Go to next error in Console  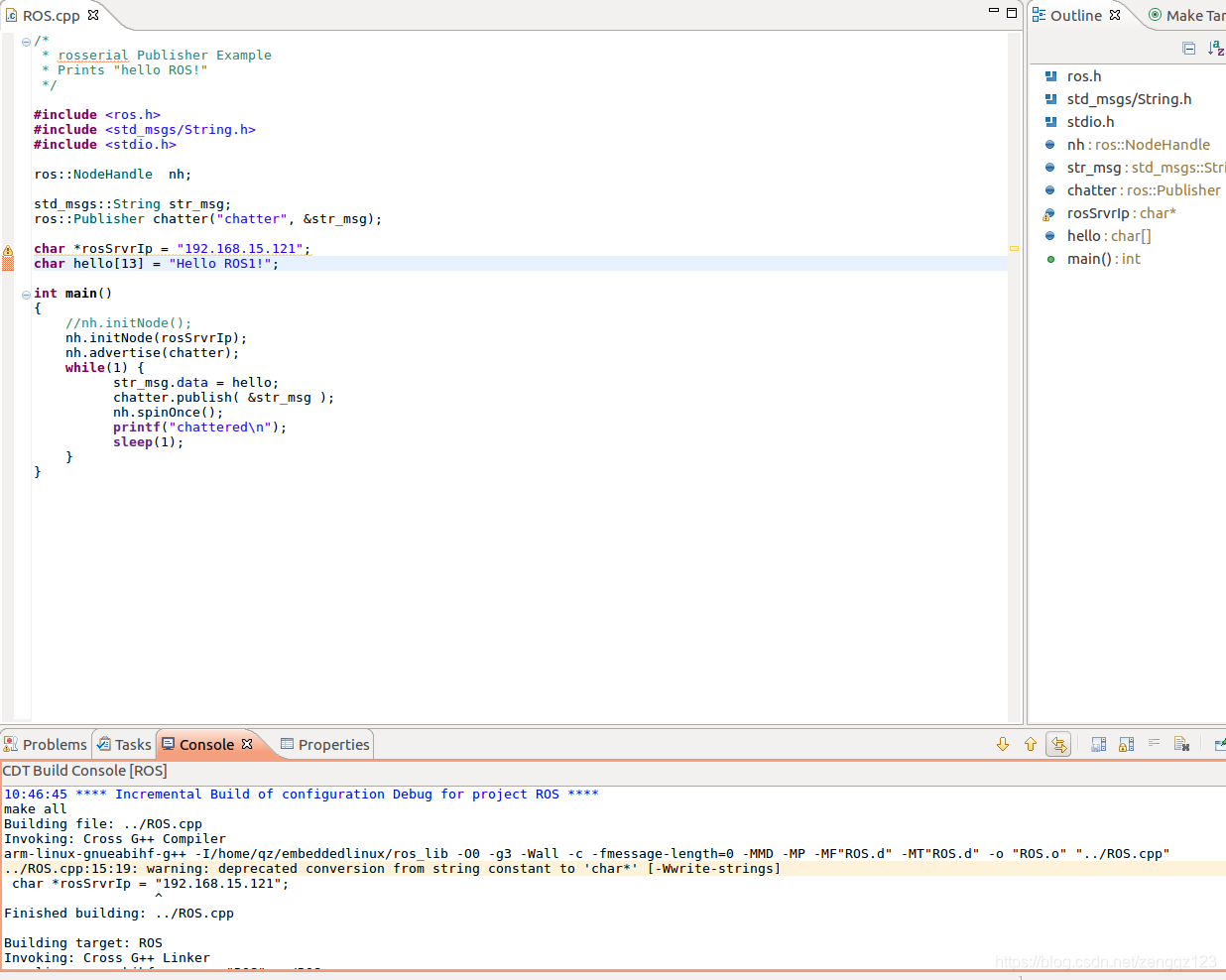(x=1003, y=744)
